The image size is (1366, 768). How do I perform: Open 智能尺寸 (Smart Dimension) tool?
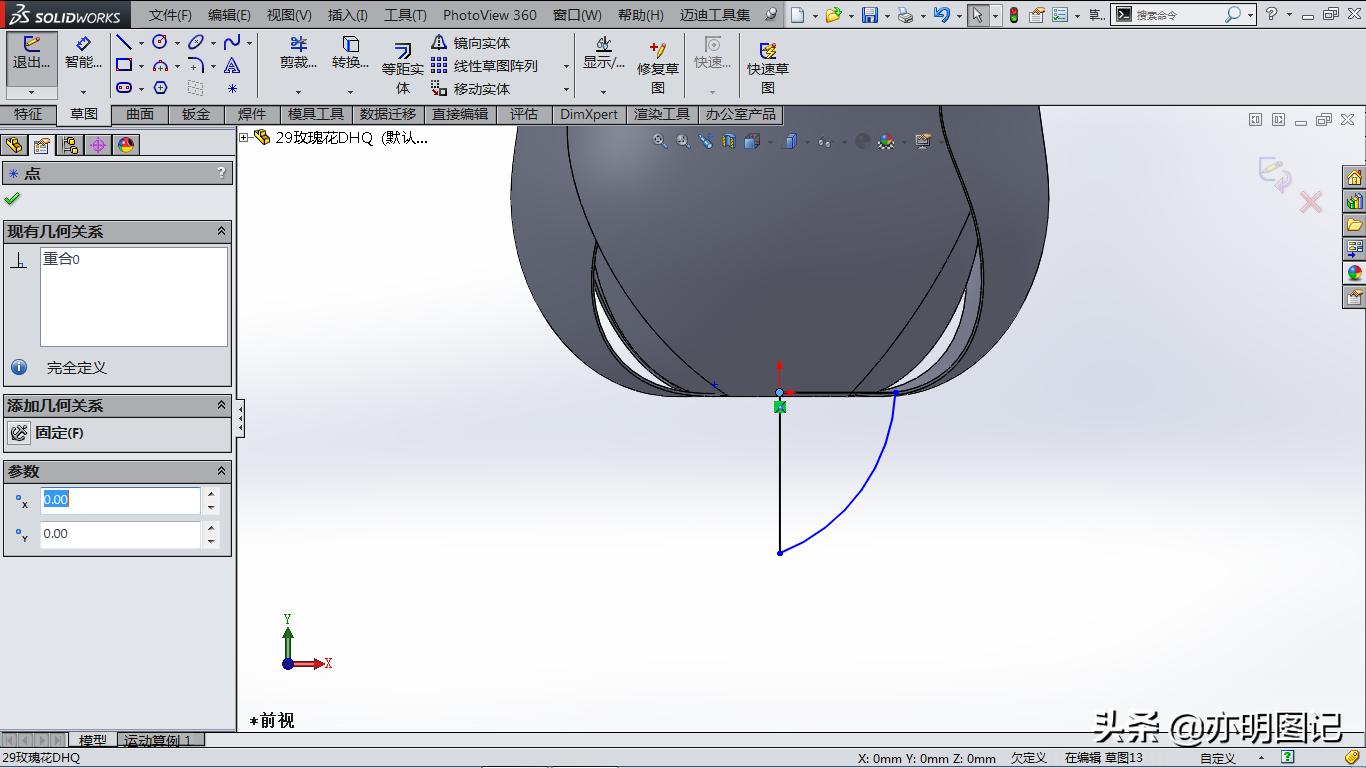[83, 57]
